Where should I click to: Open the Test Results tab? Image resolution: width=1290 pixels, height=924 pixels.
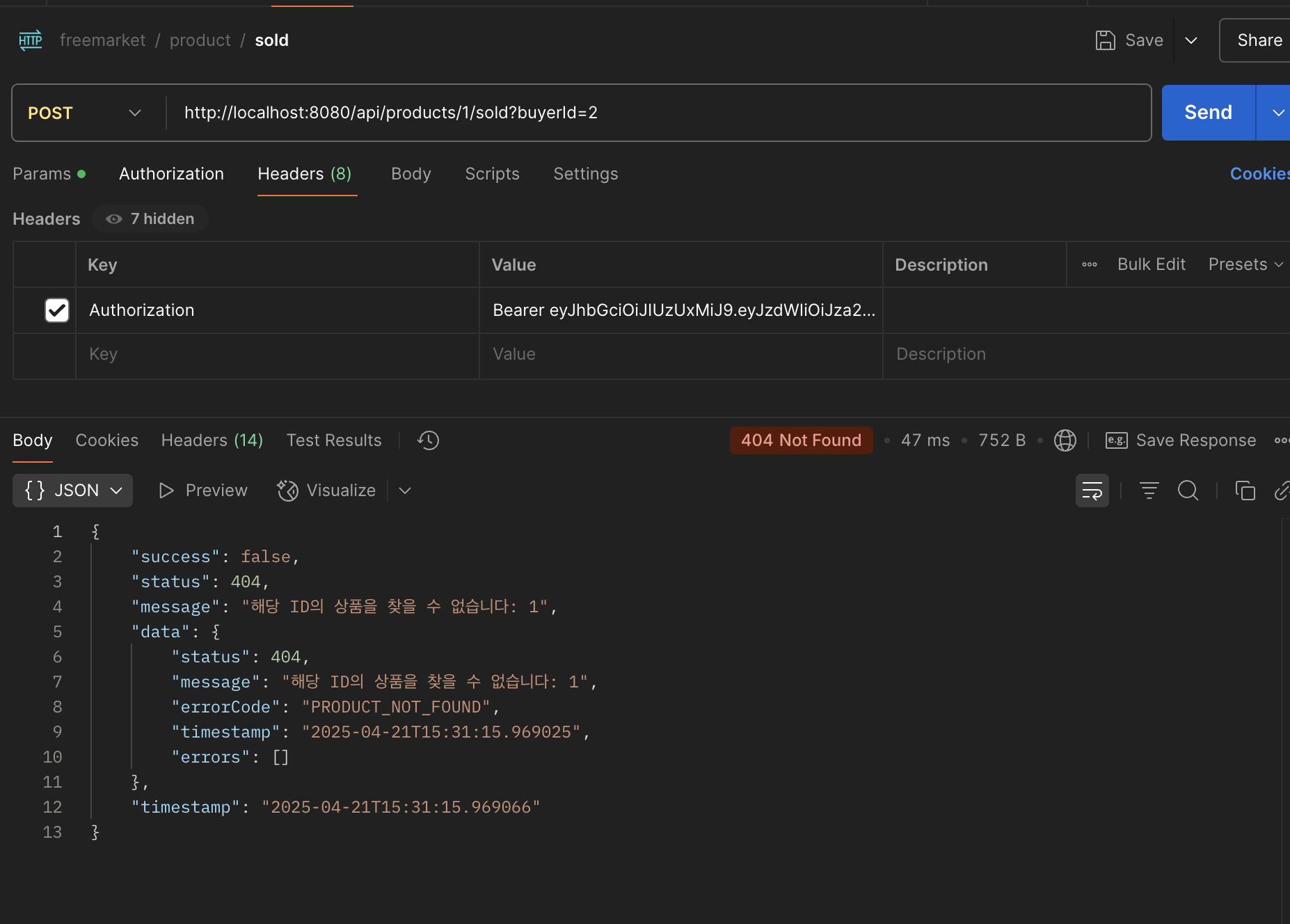pyautogui.click(x=334, y=440)
